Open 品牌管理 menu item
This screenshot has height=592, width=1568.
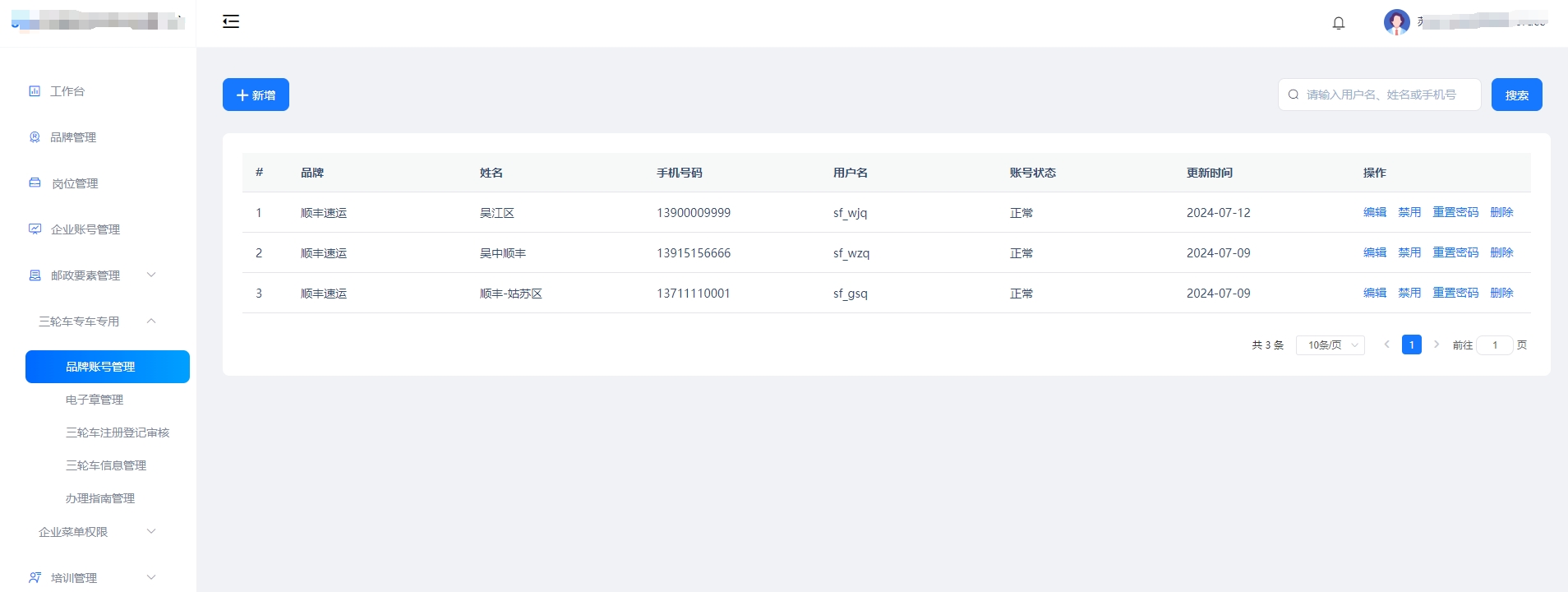73,137
